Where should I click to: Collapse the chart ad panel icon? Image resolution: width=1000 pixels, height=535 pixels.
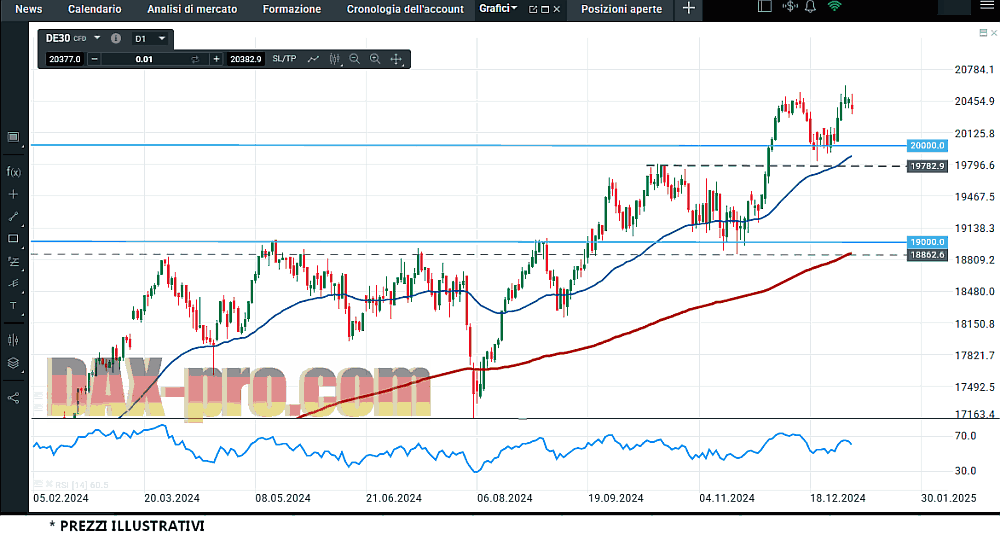(x=983, y=33)
